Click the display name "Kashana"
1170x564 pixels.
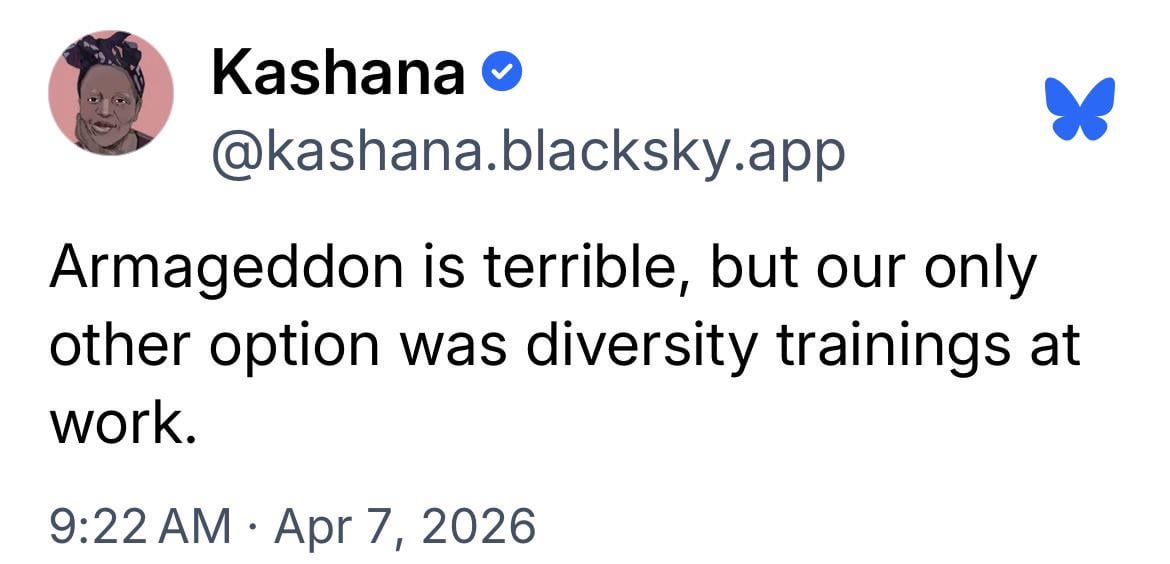[x=338, y=73]
